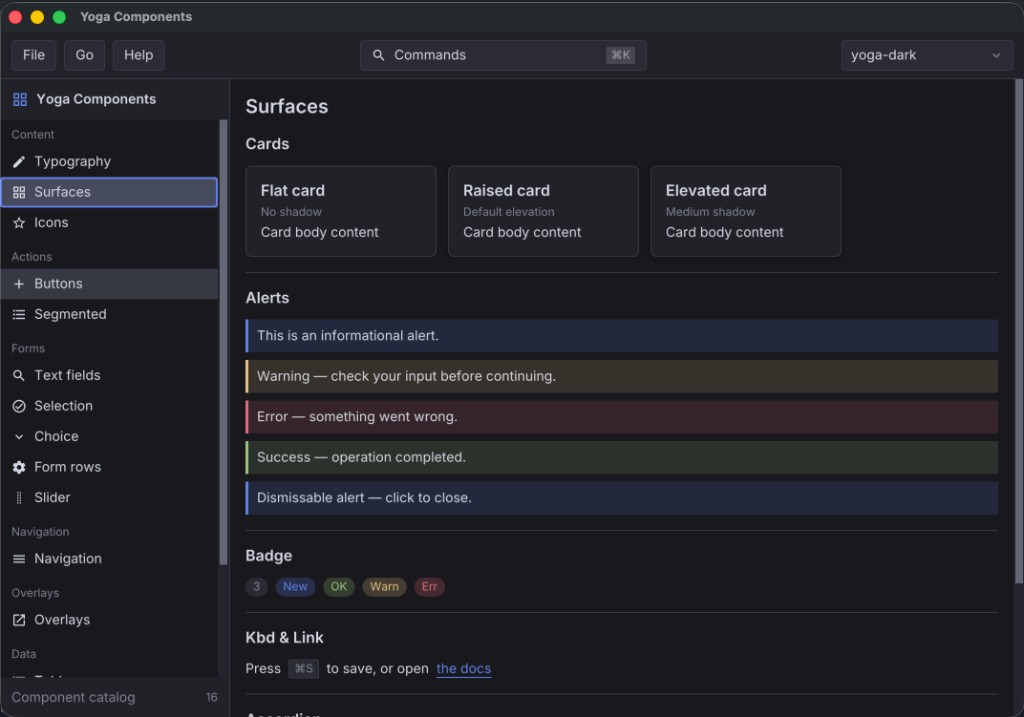Click the ⌘S keyboard key badge
This screenshot has height=717, width=1024.
pos(304,669)
